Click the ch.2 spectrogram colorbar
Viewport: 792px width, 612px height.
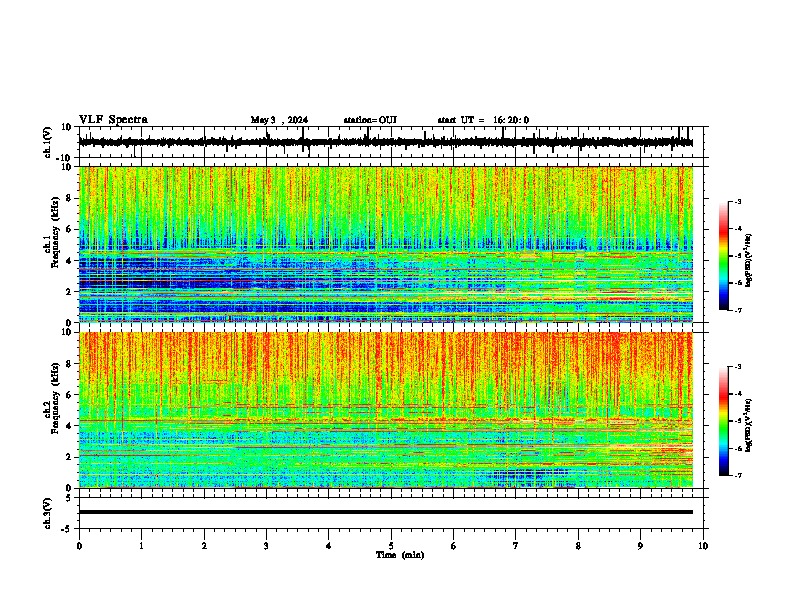click(x=723, y=421)
